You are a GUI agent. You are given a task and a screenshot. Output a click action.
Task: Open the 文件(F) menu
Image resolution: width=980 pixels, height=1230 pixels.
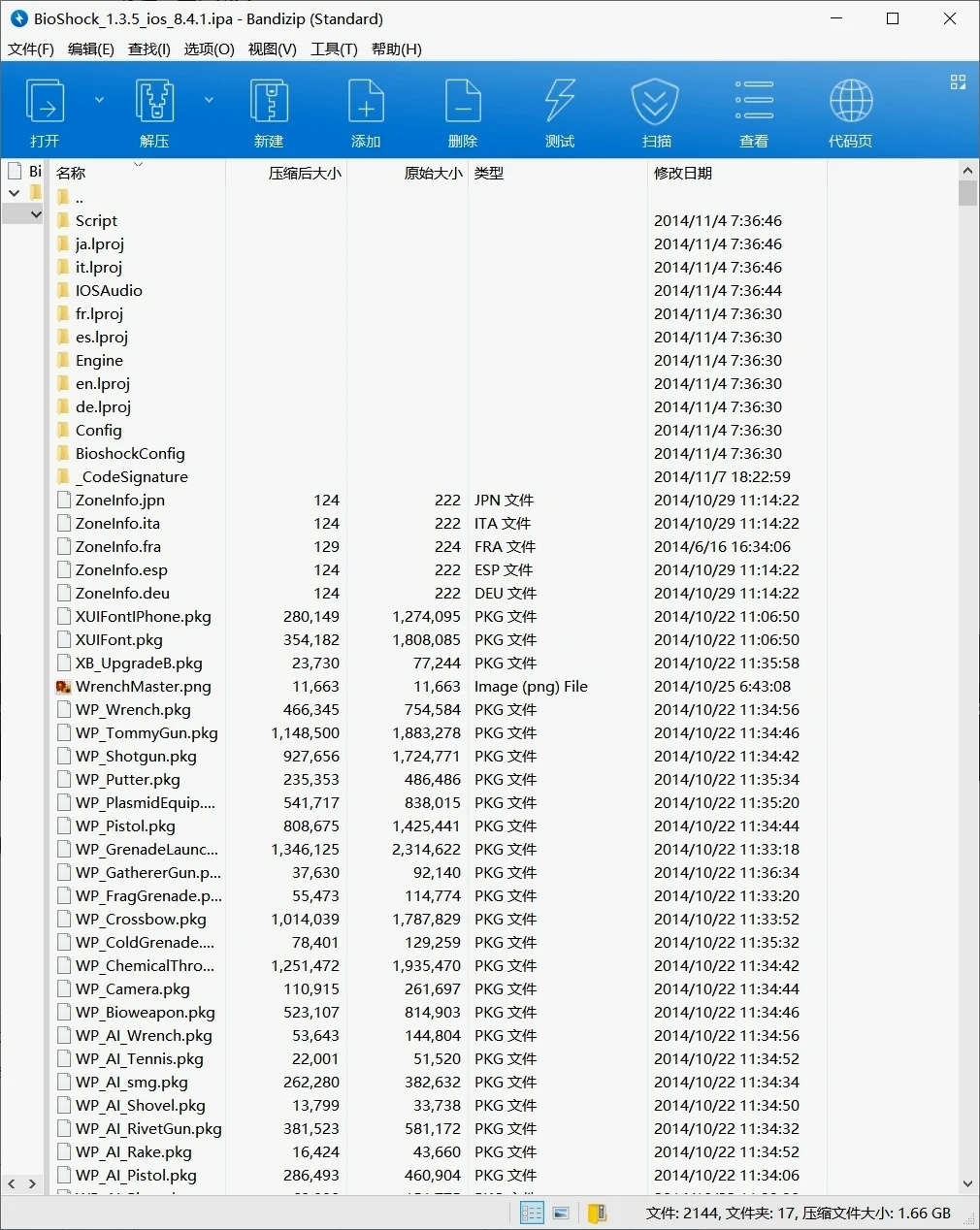click(x=31, y=49)
